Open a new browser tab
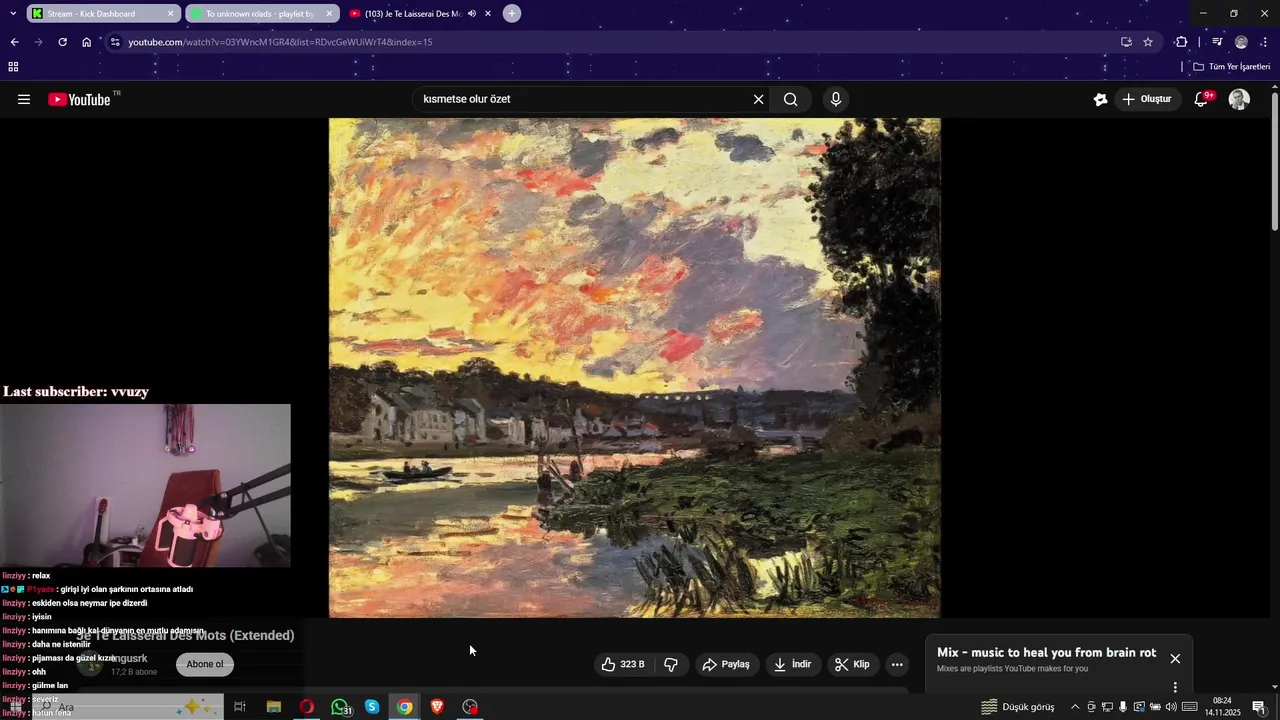This screenshot has height=720, width=1280. [512, 14]
